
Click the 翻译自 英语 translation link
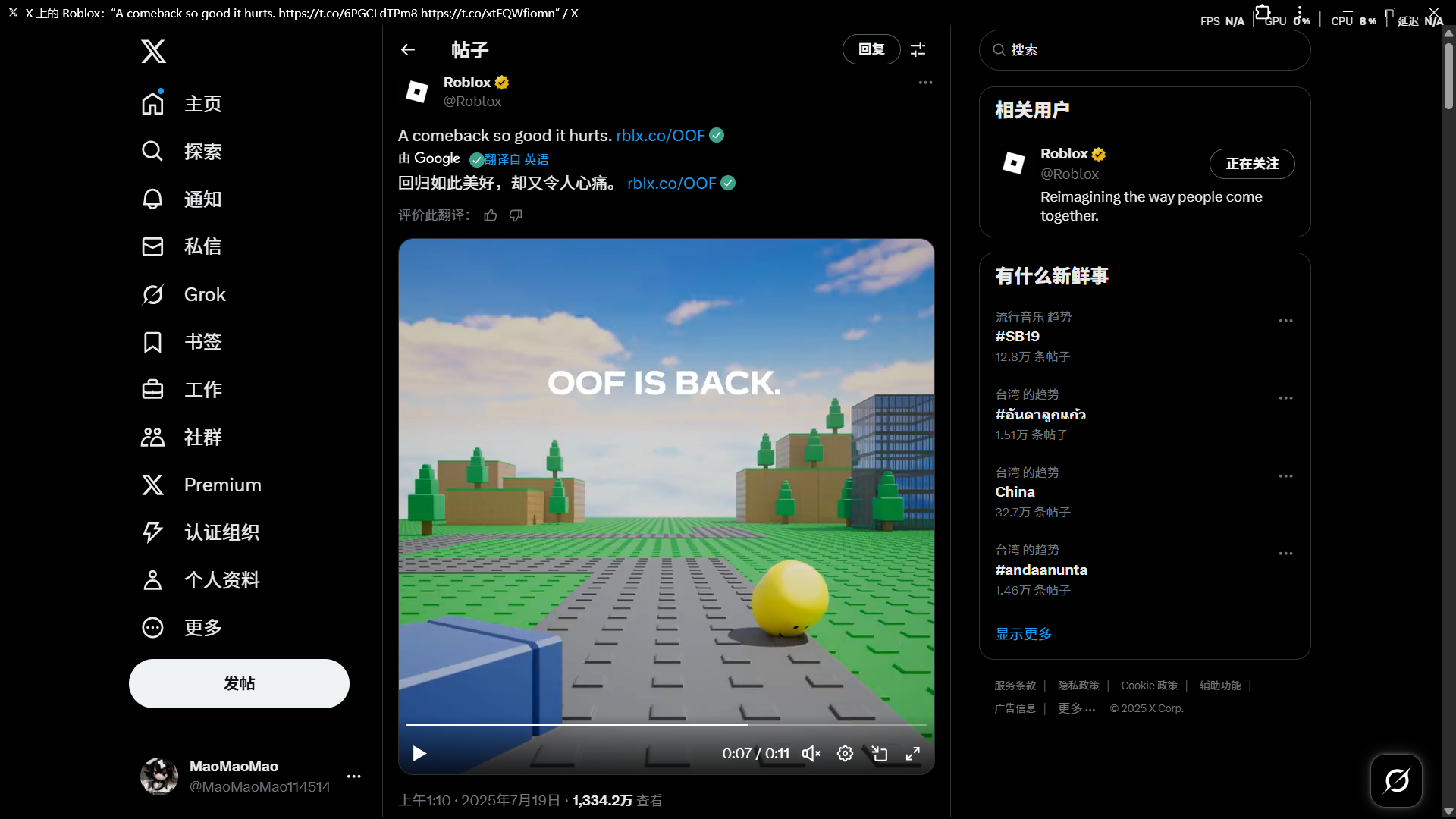coord(516,159)
